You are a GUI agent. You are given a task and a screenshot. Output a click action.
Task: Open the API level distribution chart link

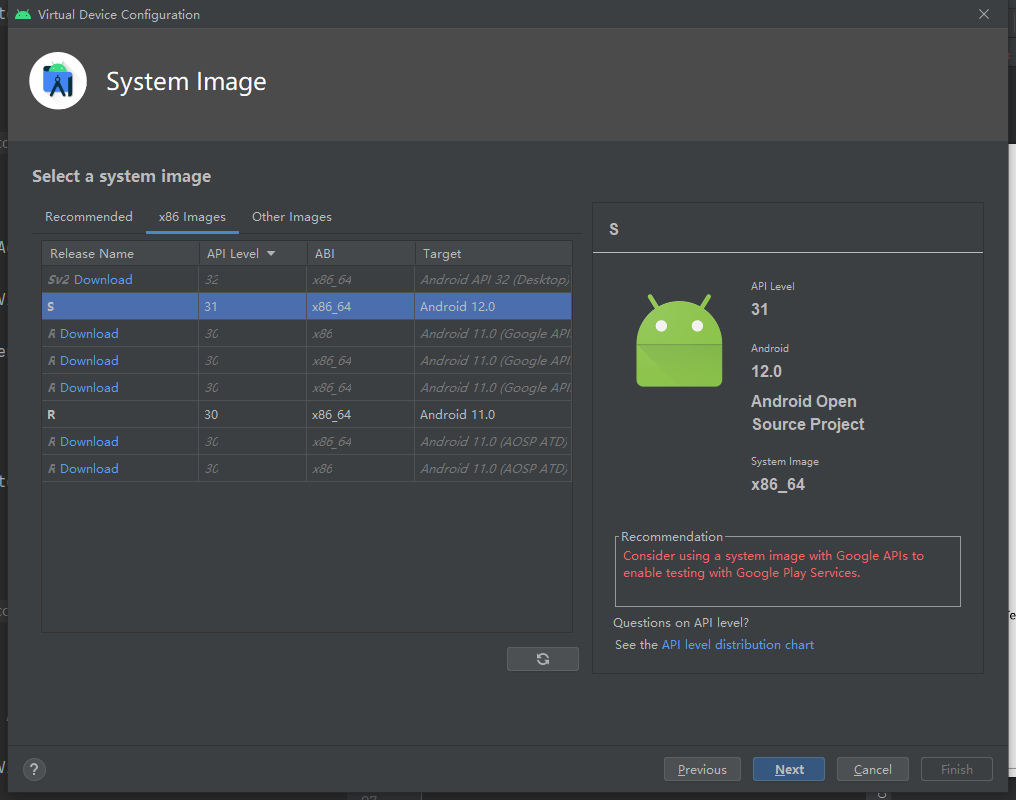738,645
